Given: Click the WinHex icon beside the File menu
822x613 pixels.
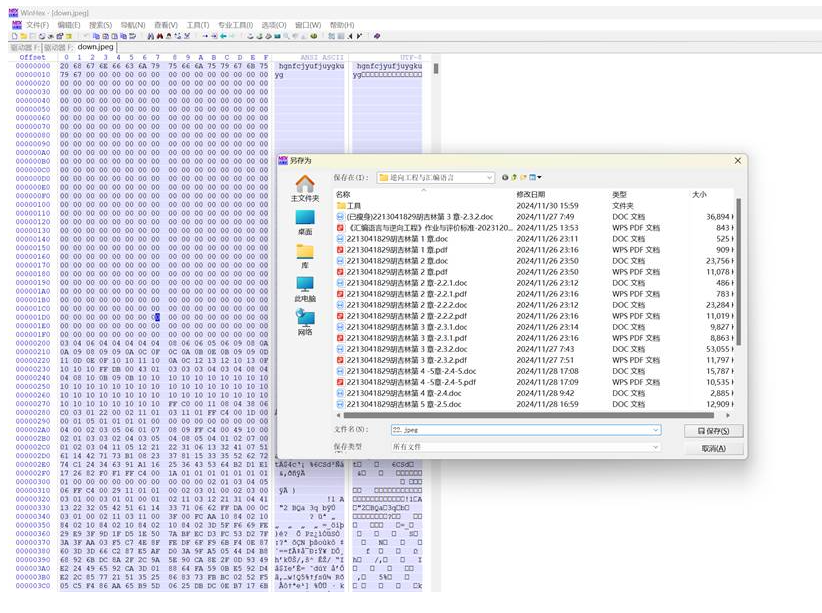Looking at the screenshot, I should (x=17, y=25).
